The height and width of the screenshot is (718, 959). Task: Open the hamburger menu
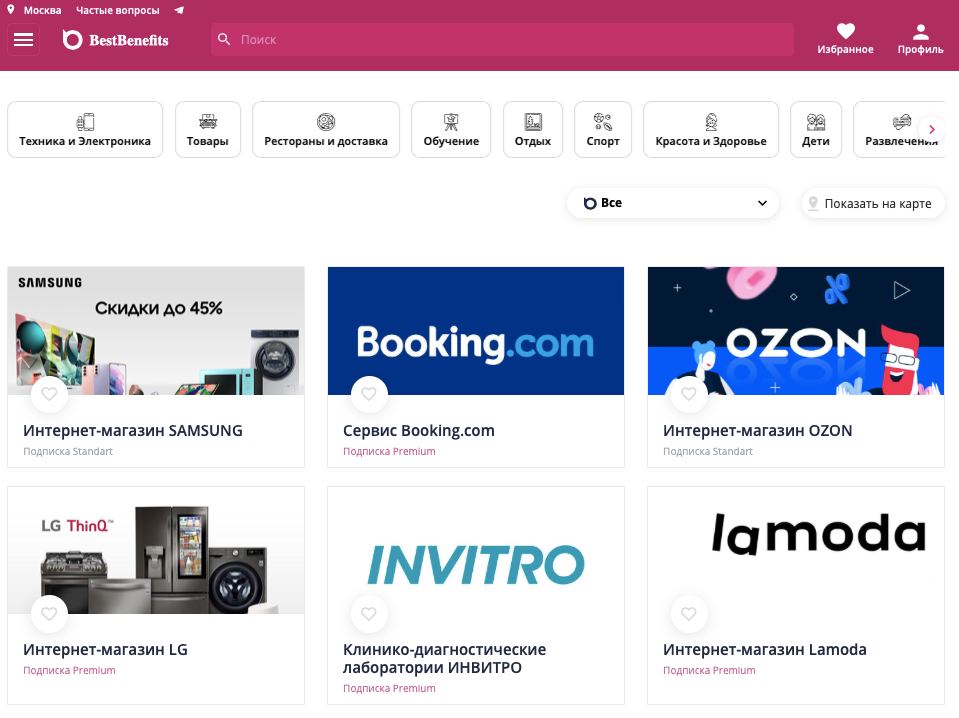tap(23, 40)
